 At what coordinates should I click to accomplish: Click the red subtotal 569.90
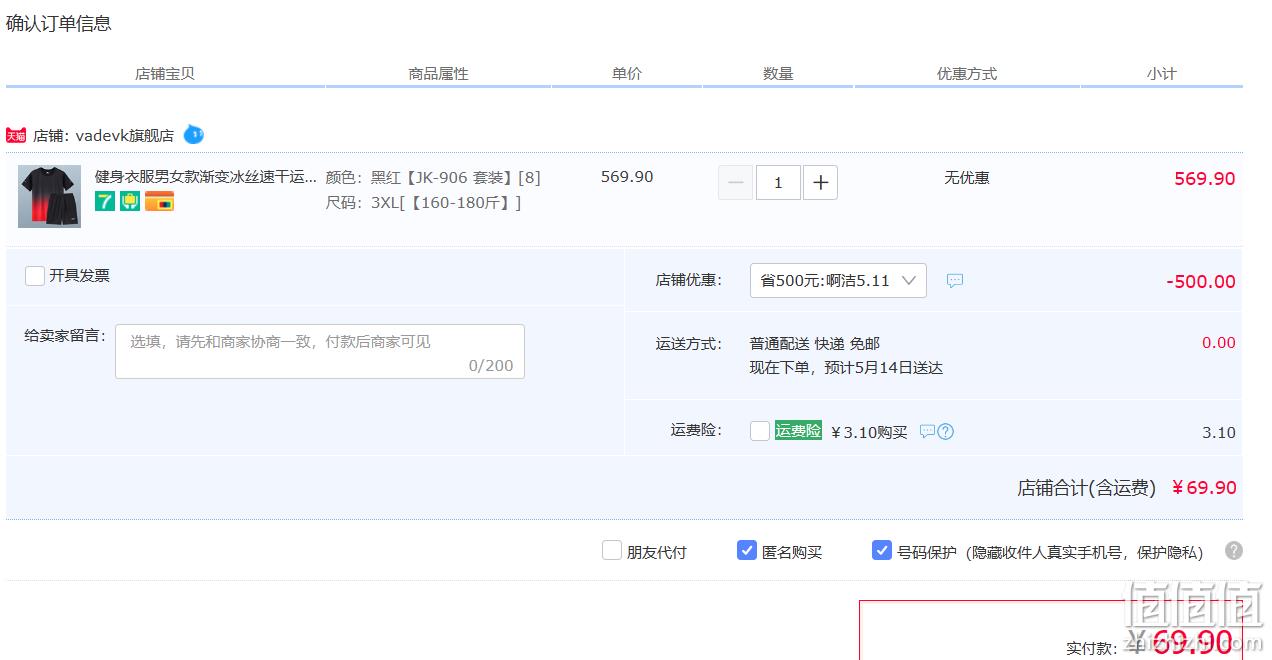click(1205, 179)
